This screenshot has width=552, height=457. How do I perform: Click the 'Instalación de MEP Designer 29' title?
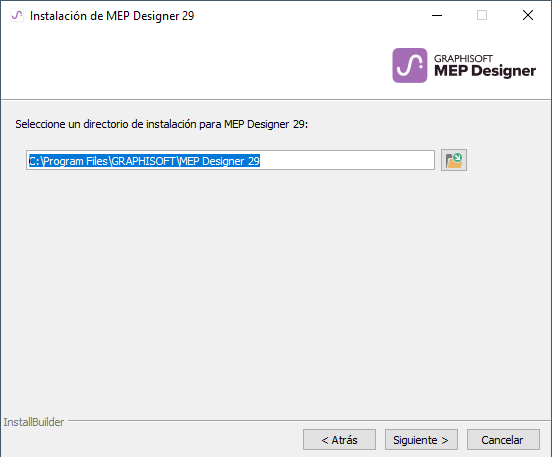pos(112,16)
